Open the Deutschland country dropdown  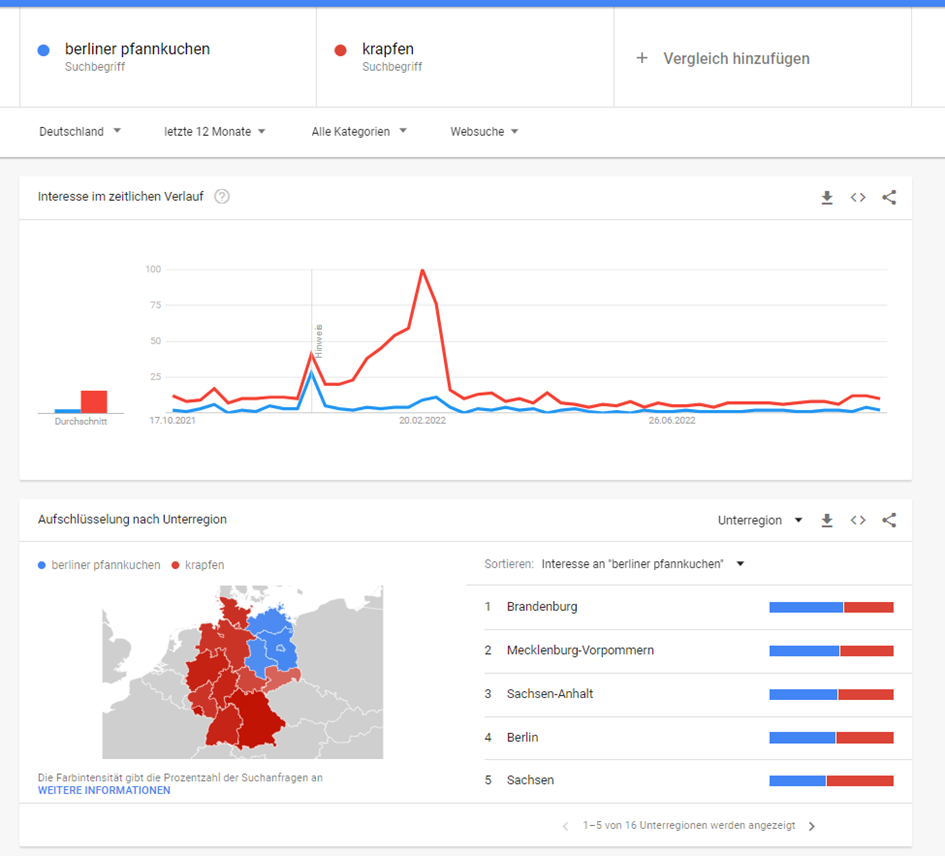pyautogui.click(x=80, y=131)
